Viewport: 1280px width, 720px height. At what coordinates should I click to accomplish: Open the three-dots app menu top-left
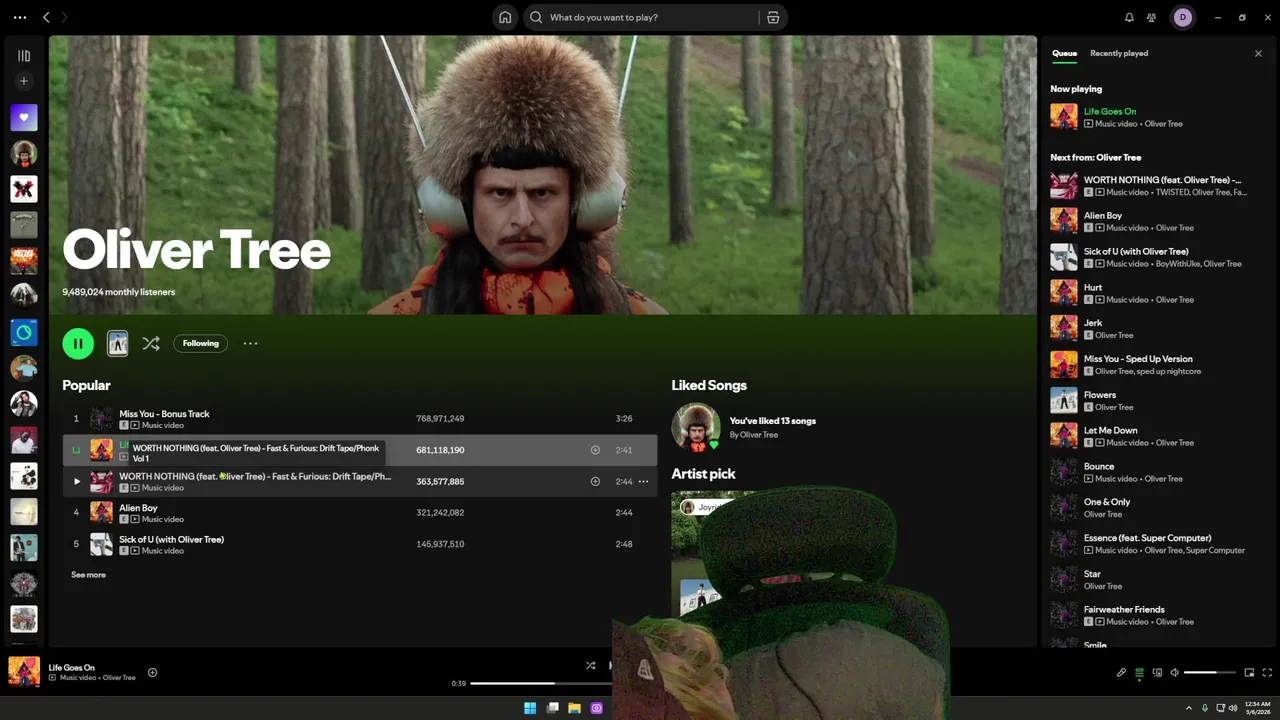click(20, 17)
